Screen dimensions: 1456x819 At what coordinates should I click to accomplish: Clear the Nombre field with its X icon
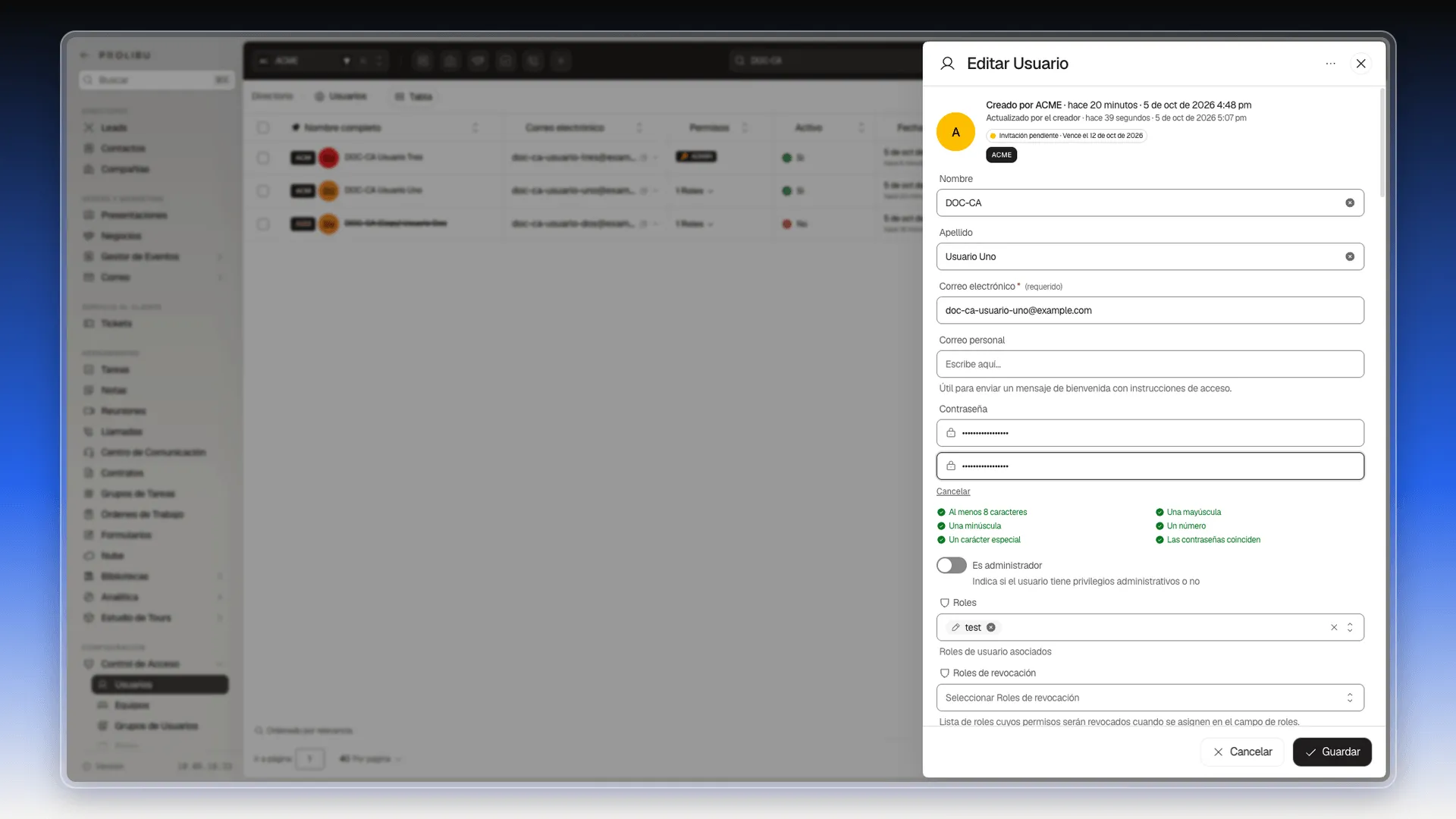pyautogui.click(x=1350, y=202)
